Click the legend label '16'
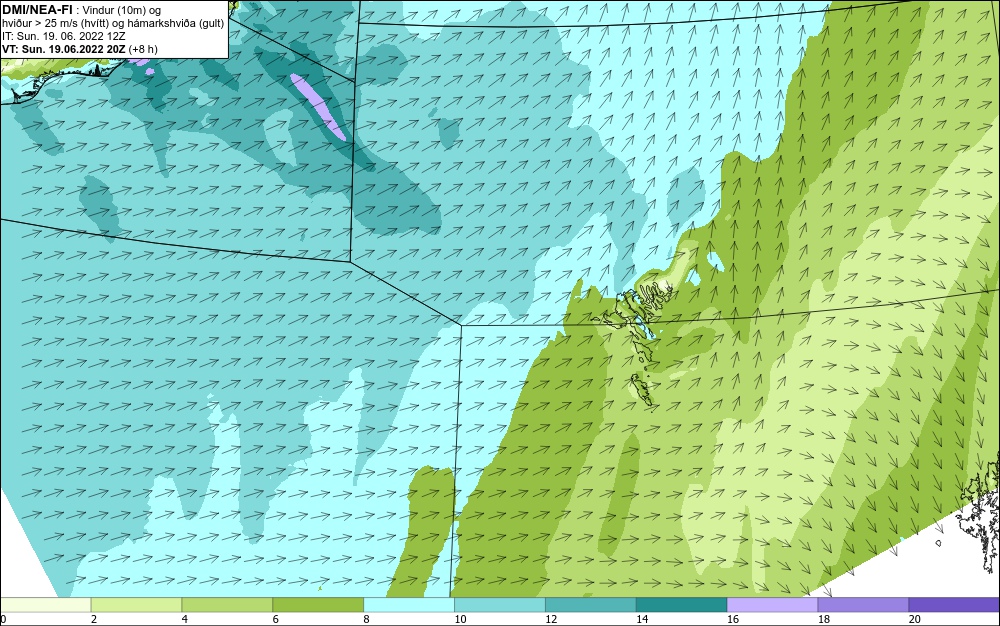 click(x=733, y=619)
